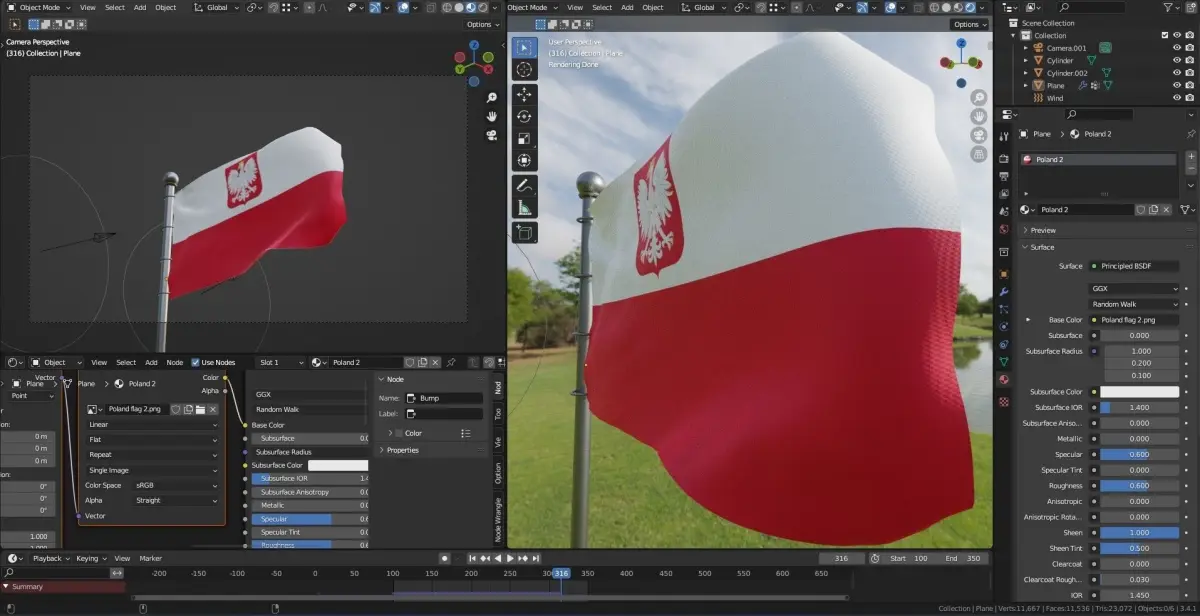Toggle auto keying record button in timeline
The image size is (1200, 616).
444,558
